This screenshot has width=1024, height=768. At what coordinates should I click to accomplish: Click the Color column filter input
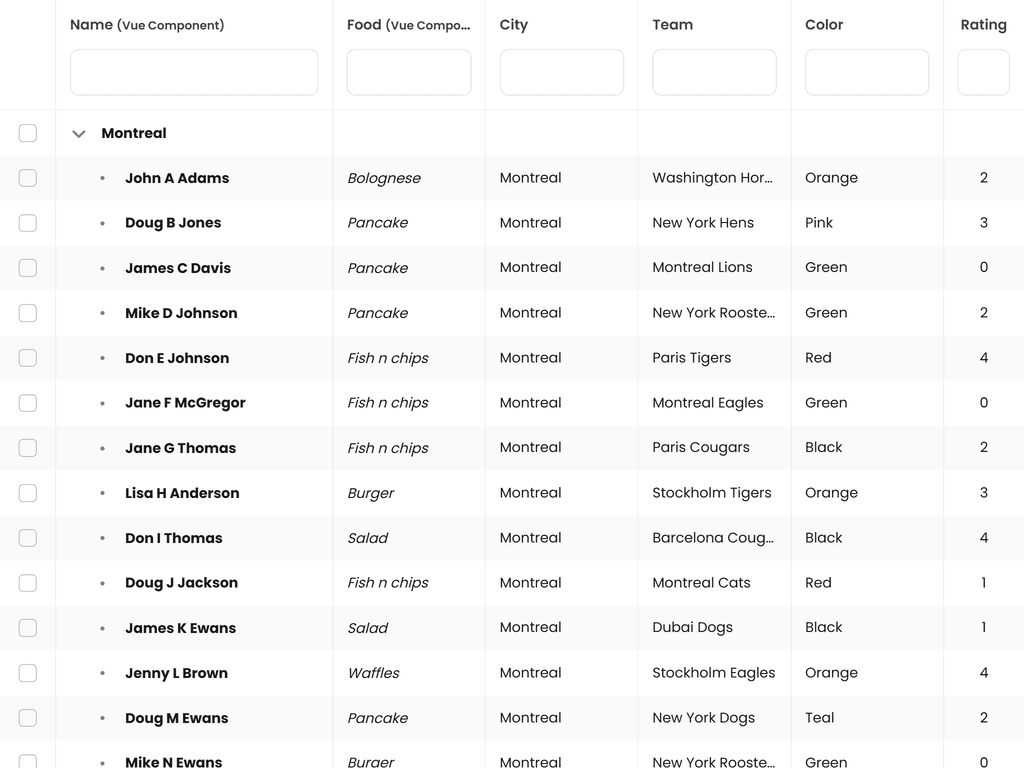click(866, 73)
